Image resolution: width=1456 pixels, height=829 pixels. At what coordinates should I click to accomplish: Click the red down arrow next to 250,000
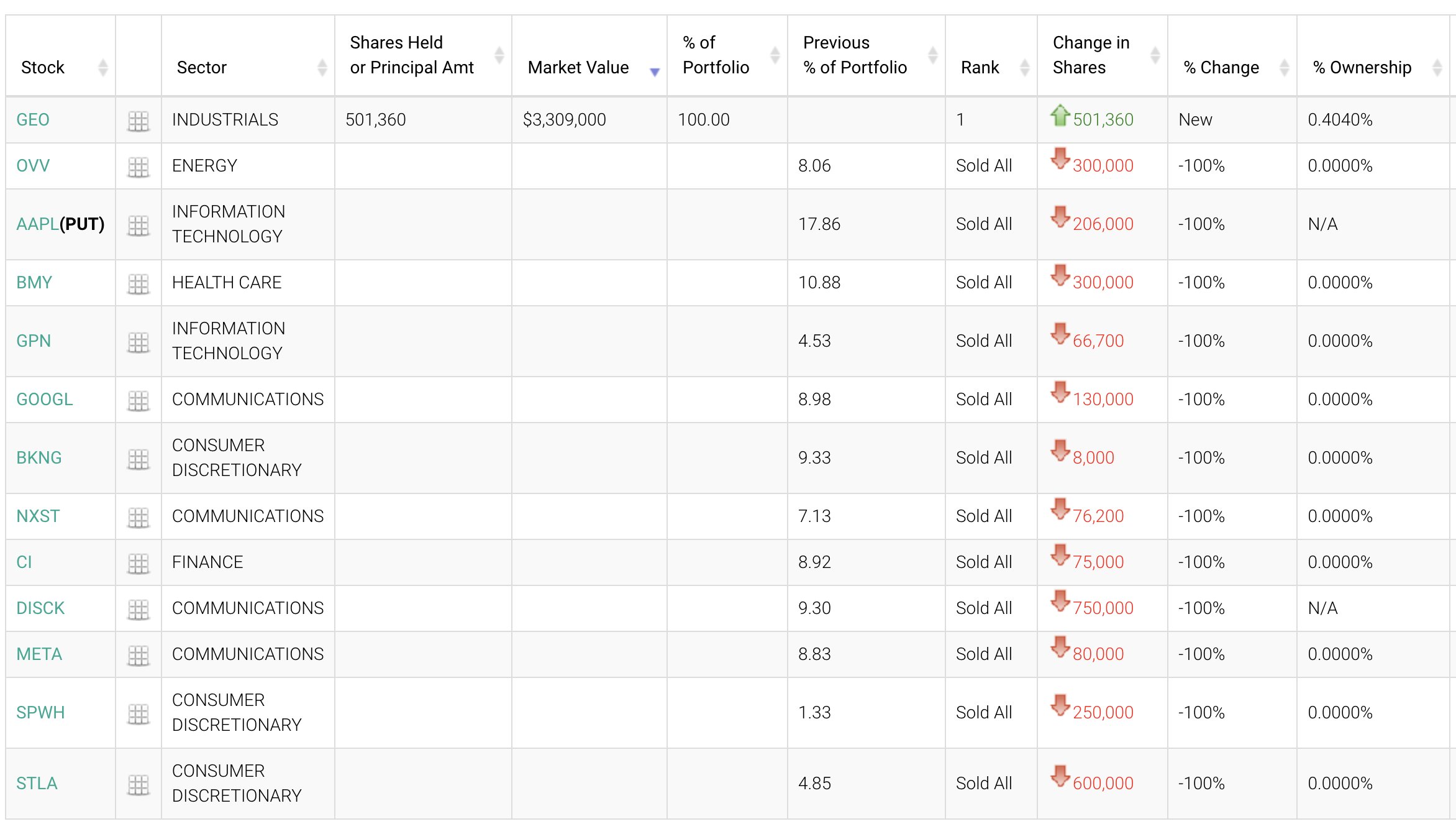click(1060, 705)
